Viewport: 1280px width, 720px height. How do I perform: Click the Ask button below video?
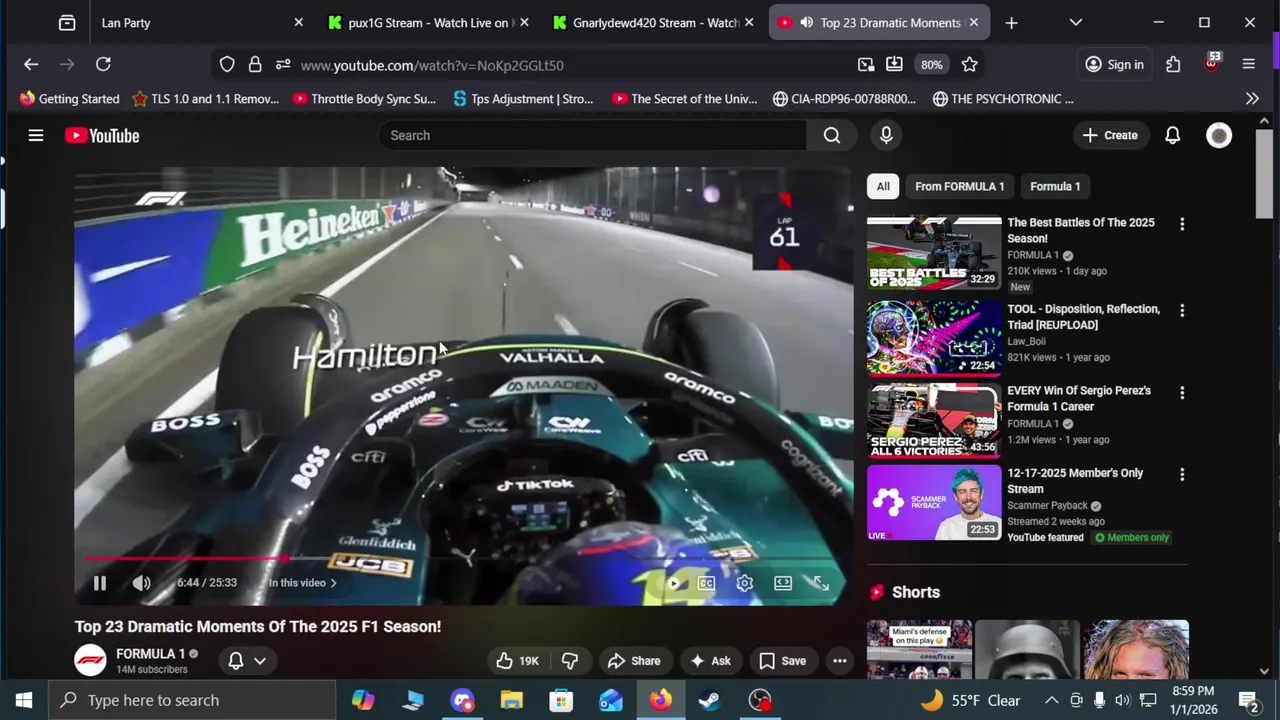(710, 661)
